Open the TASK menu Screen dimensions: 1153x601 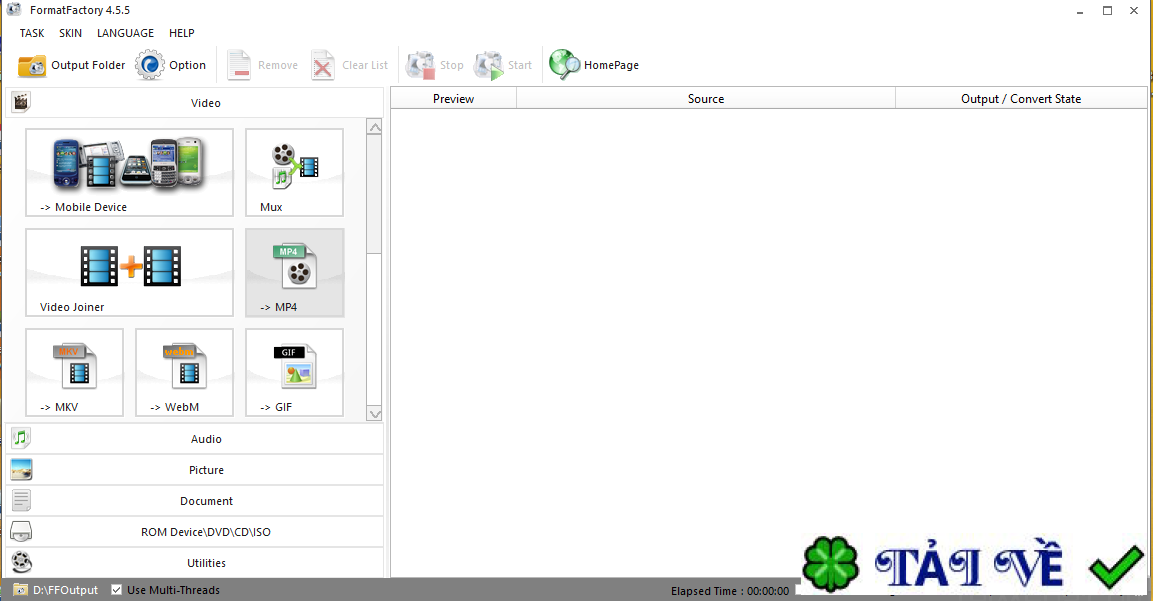pyautogui.click(x=31, y=32)
